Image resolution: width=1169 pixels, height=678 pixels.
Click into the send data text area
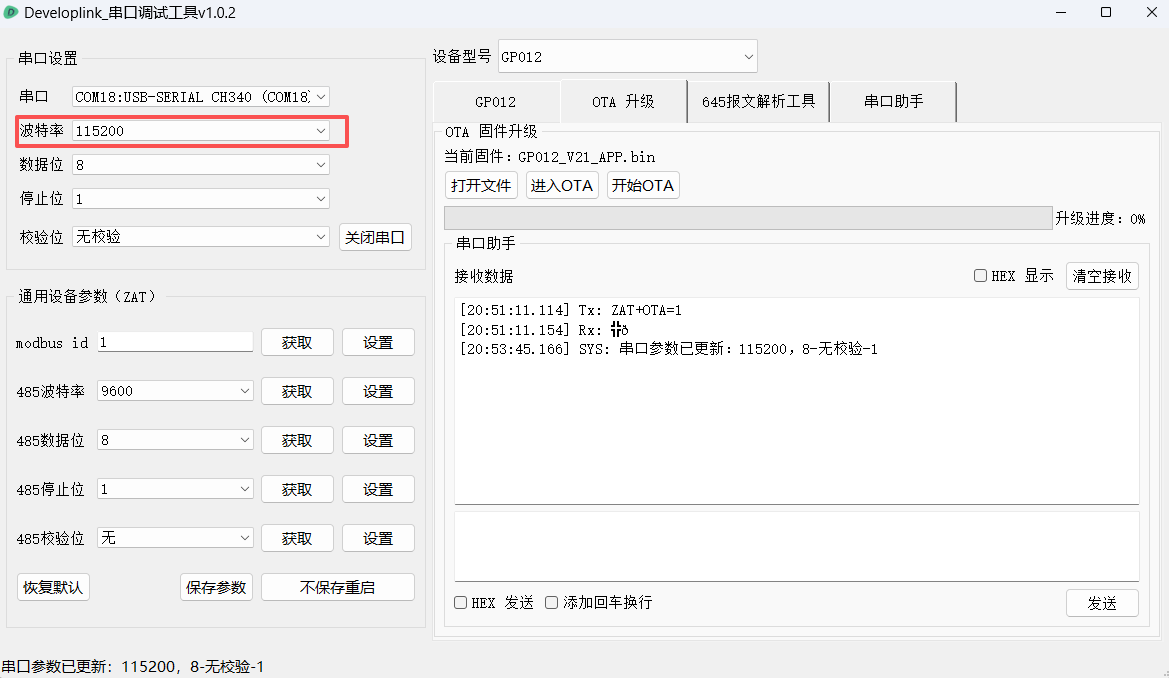point(796,546)
